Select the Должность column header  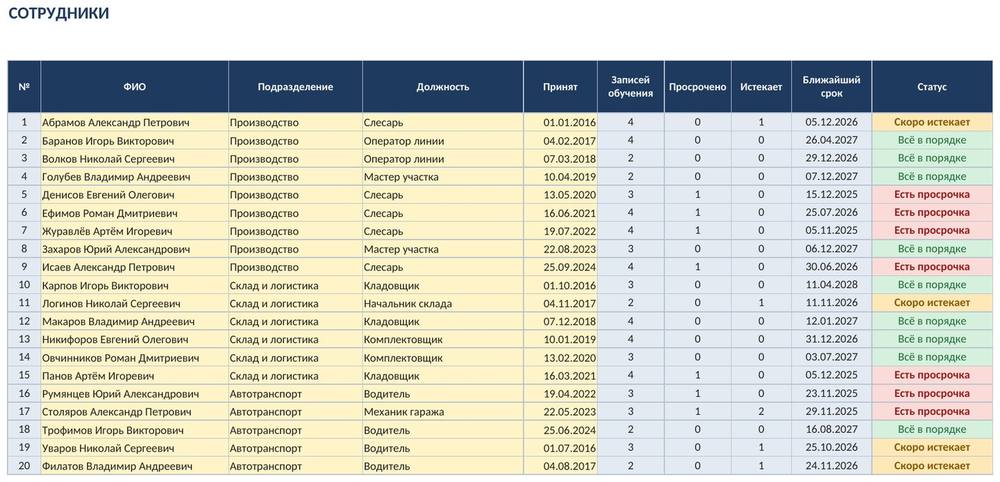coord(443,87)
